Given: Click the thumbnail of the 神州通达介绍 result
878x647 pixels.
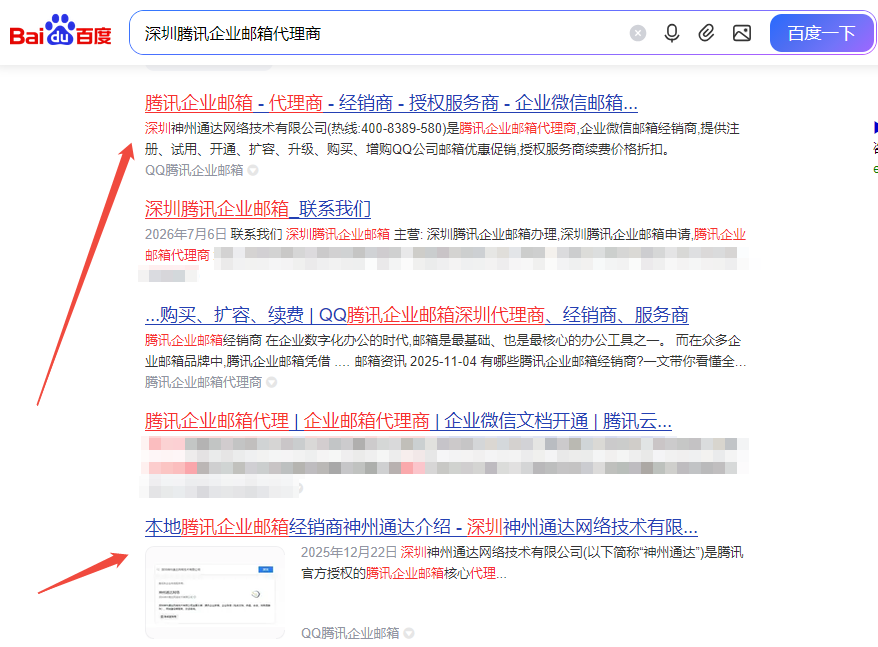Looking at the screenshot, I should pyautogui.click(x=215, y=593).
